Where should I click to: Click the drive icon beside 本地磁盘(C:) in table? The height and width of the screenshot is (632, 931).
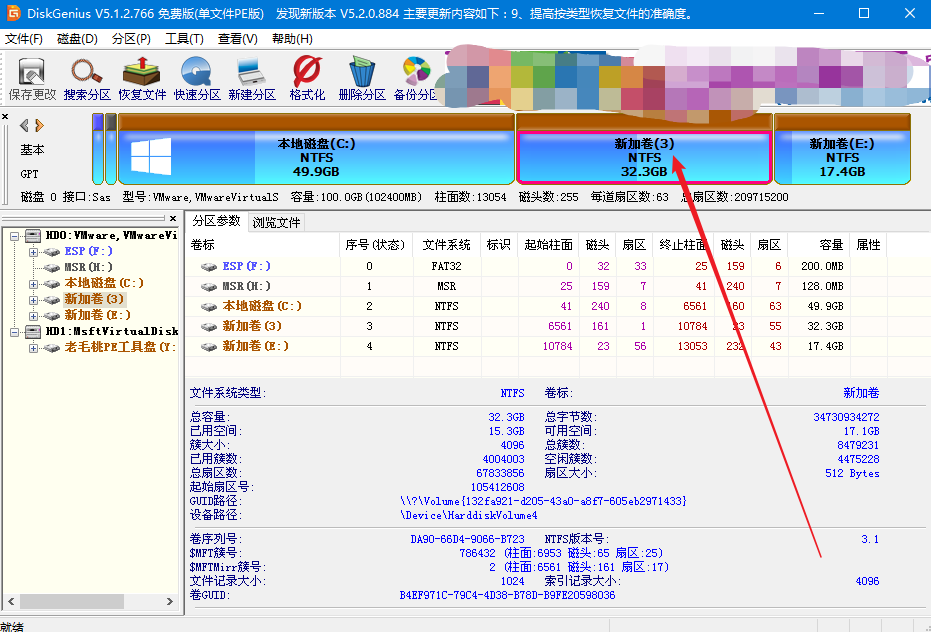209,306
